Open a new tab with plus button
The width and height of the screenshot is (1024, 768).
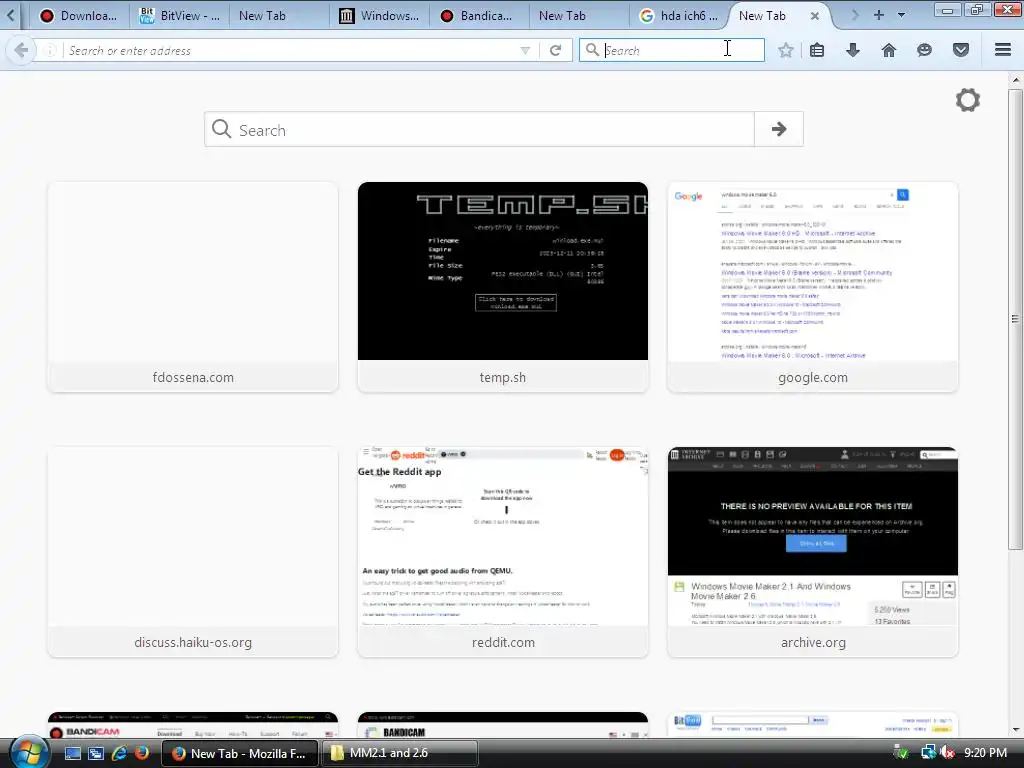[x=879, y=15]
